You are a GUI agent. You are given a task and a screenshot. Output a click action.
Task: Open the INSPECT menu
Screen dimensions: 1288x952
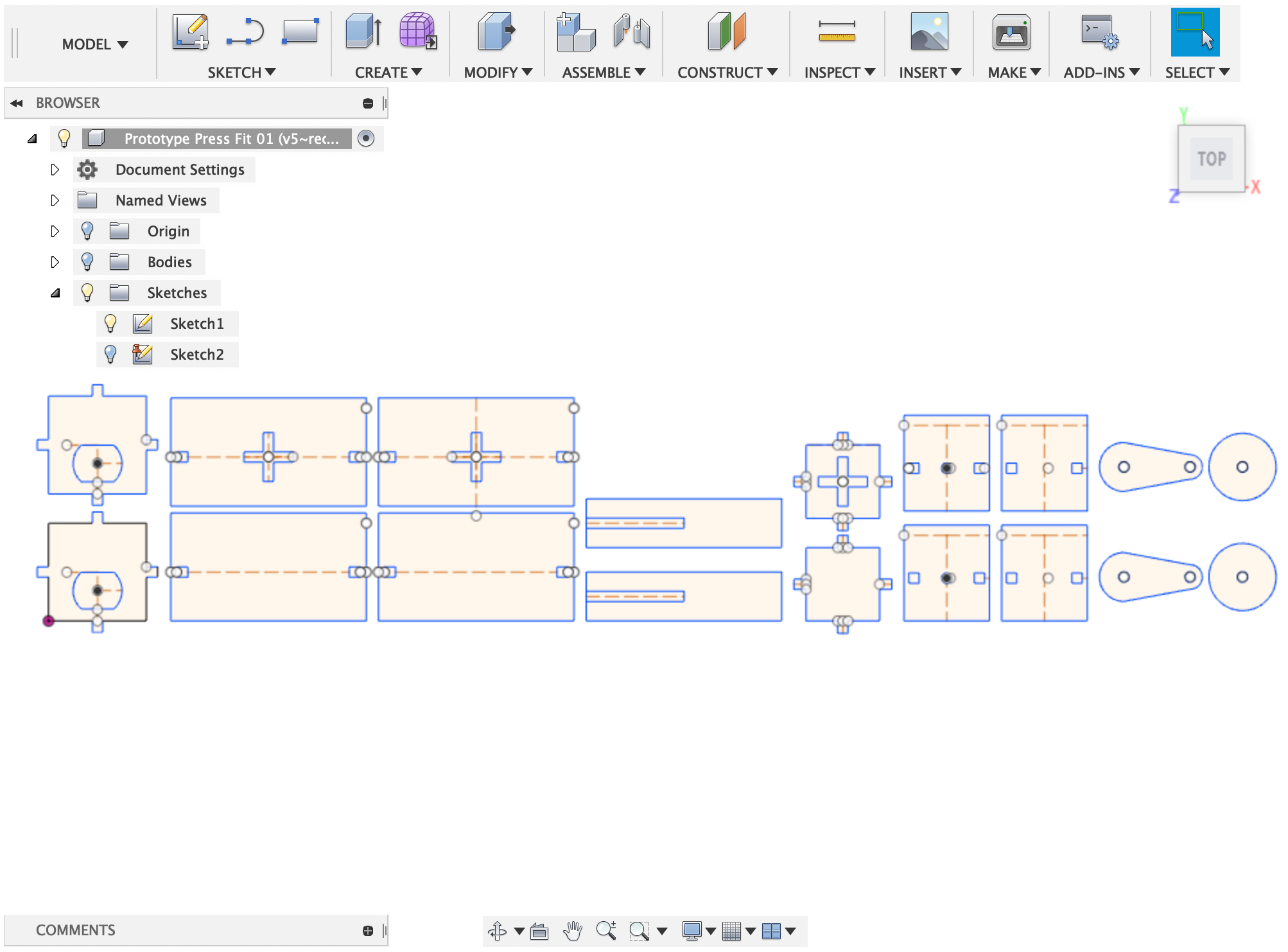pyautogui.click(x=840, y=73)
